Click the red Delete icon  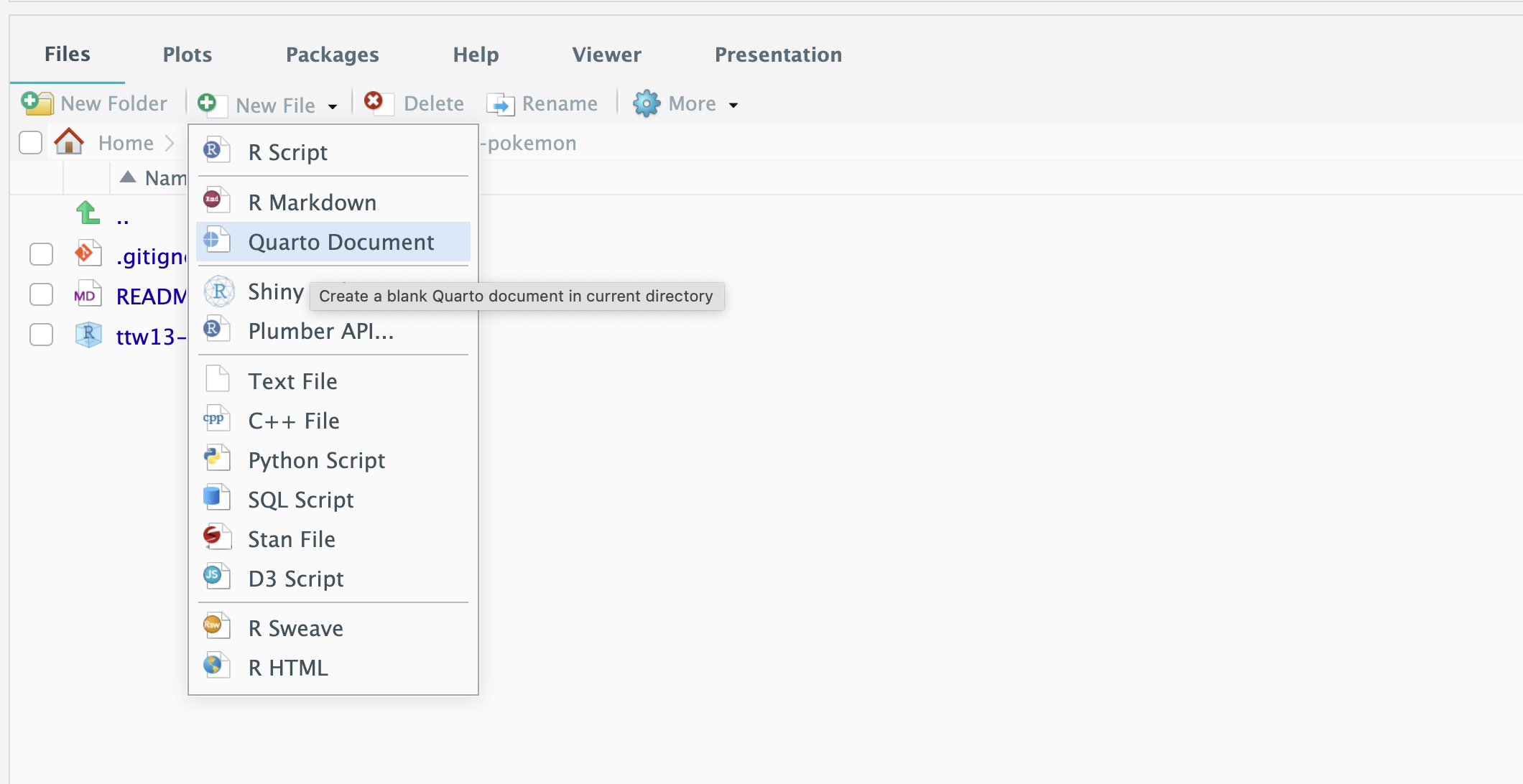(374, 101)
